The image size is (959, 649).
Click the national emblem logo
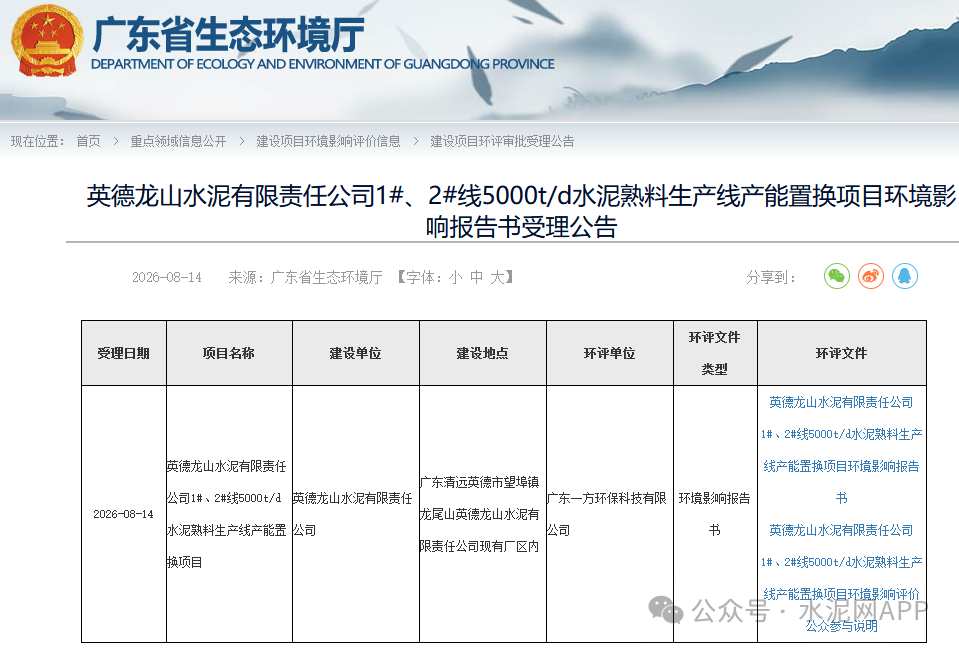point(47,40)
